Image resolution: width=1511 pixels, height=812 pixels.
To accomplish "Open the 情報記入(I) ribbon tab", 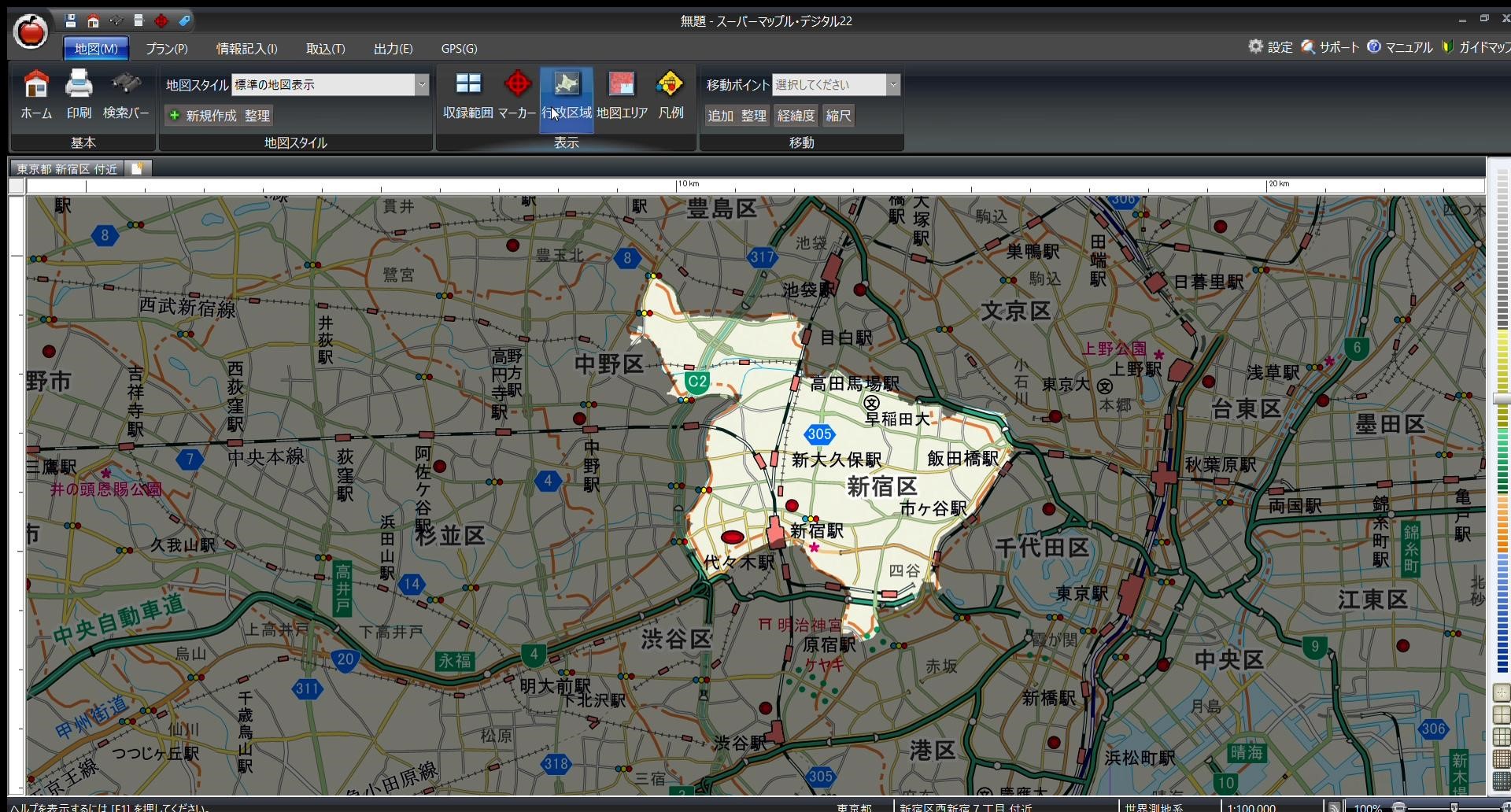I will coord(247,49).
